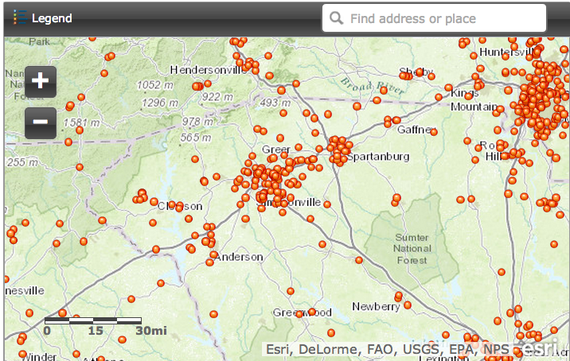This screenshot has width=570, height=361.
Task: Click the esri logo link
Action: [x=539, y=347]
